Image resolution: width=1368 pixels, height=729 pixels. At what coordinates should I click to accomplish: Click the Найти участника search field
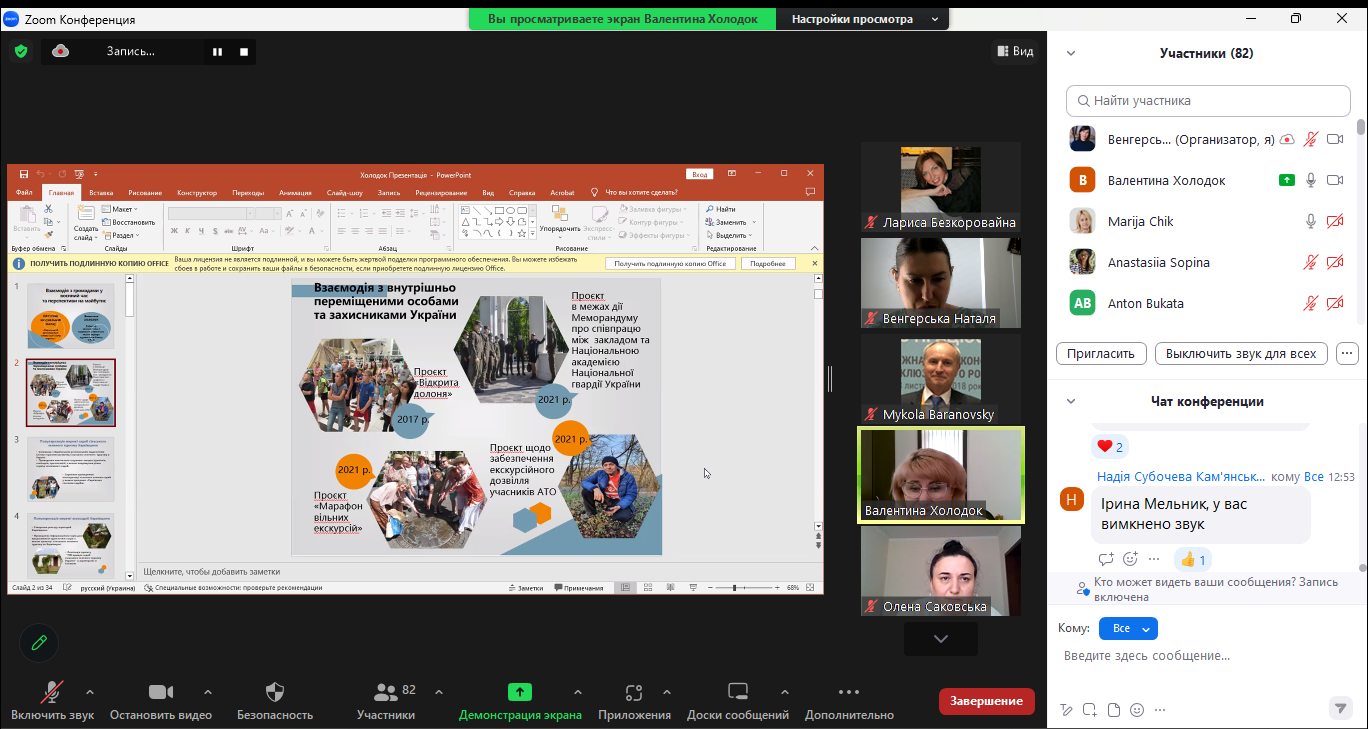pyautogui.click(x=1210, y=101)
